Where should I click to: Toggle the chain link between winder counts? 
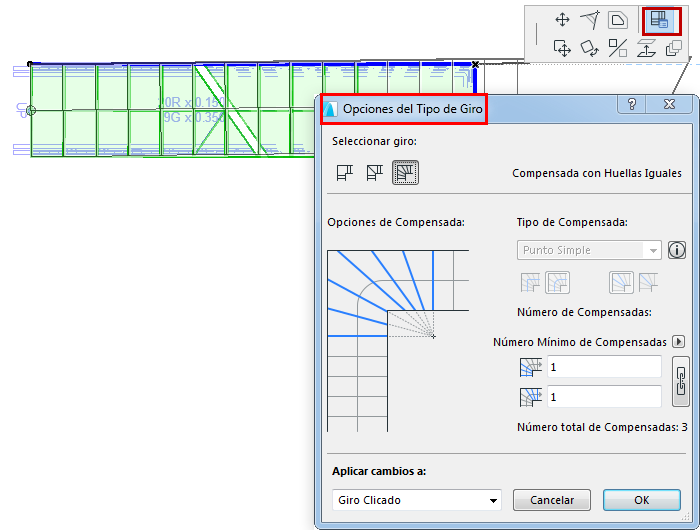click(x=680, y=381)
